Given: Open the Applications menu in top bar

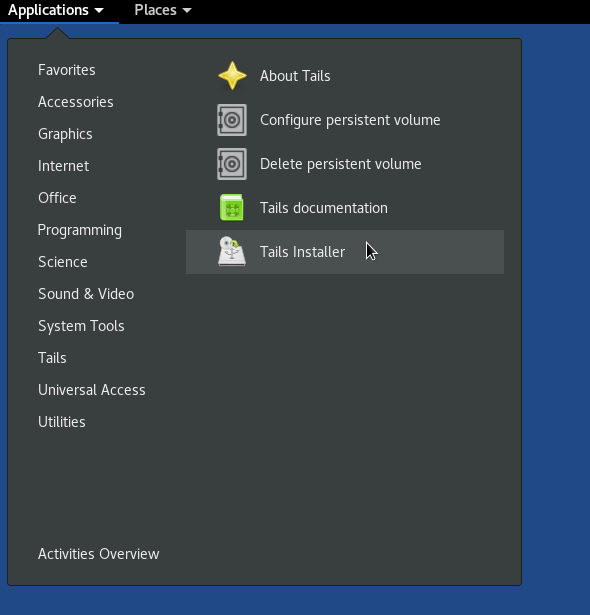Looking at the screenshot, I should coord(56,10).
